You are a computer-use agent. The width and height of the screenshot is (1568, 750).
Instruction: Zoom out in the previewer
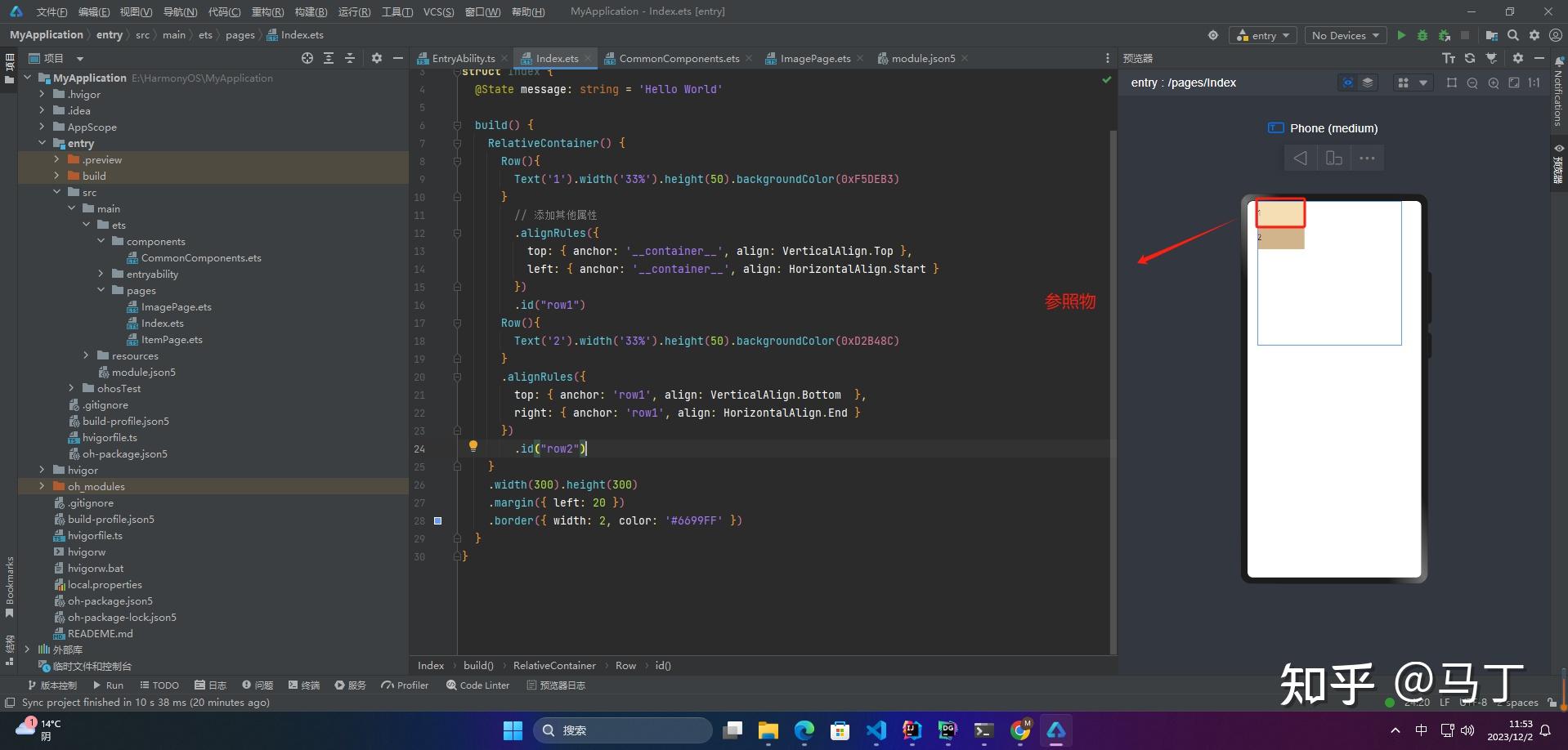point(1472,83)
